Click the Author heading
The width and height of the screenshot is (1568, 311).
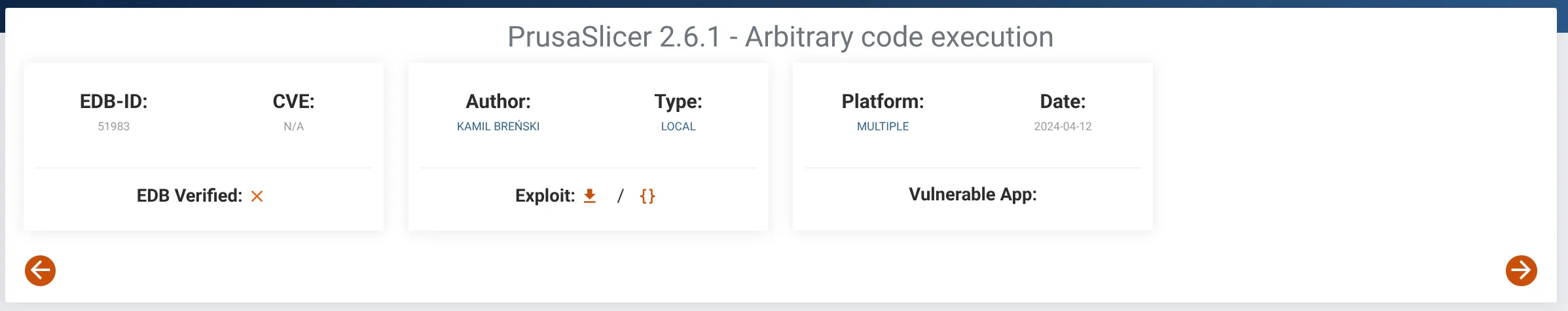498,101
